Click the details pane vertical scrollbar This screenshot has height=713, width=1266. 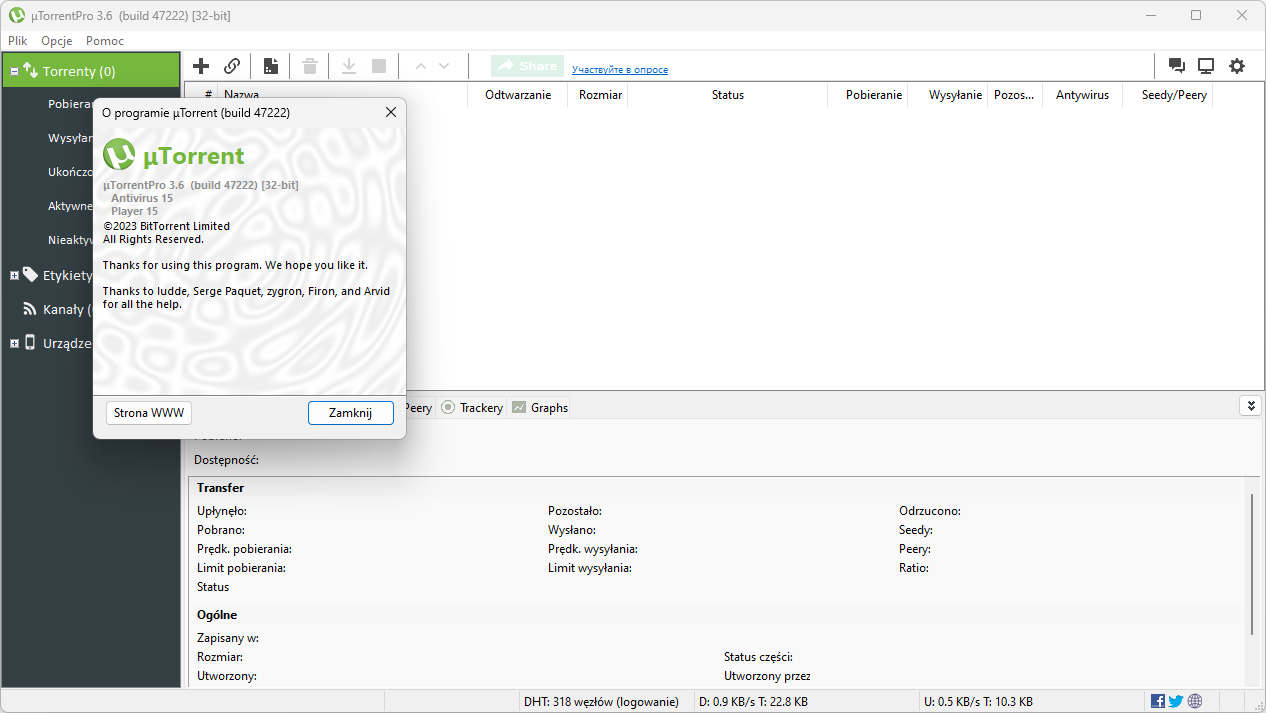point(1252,562)
